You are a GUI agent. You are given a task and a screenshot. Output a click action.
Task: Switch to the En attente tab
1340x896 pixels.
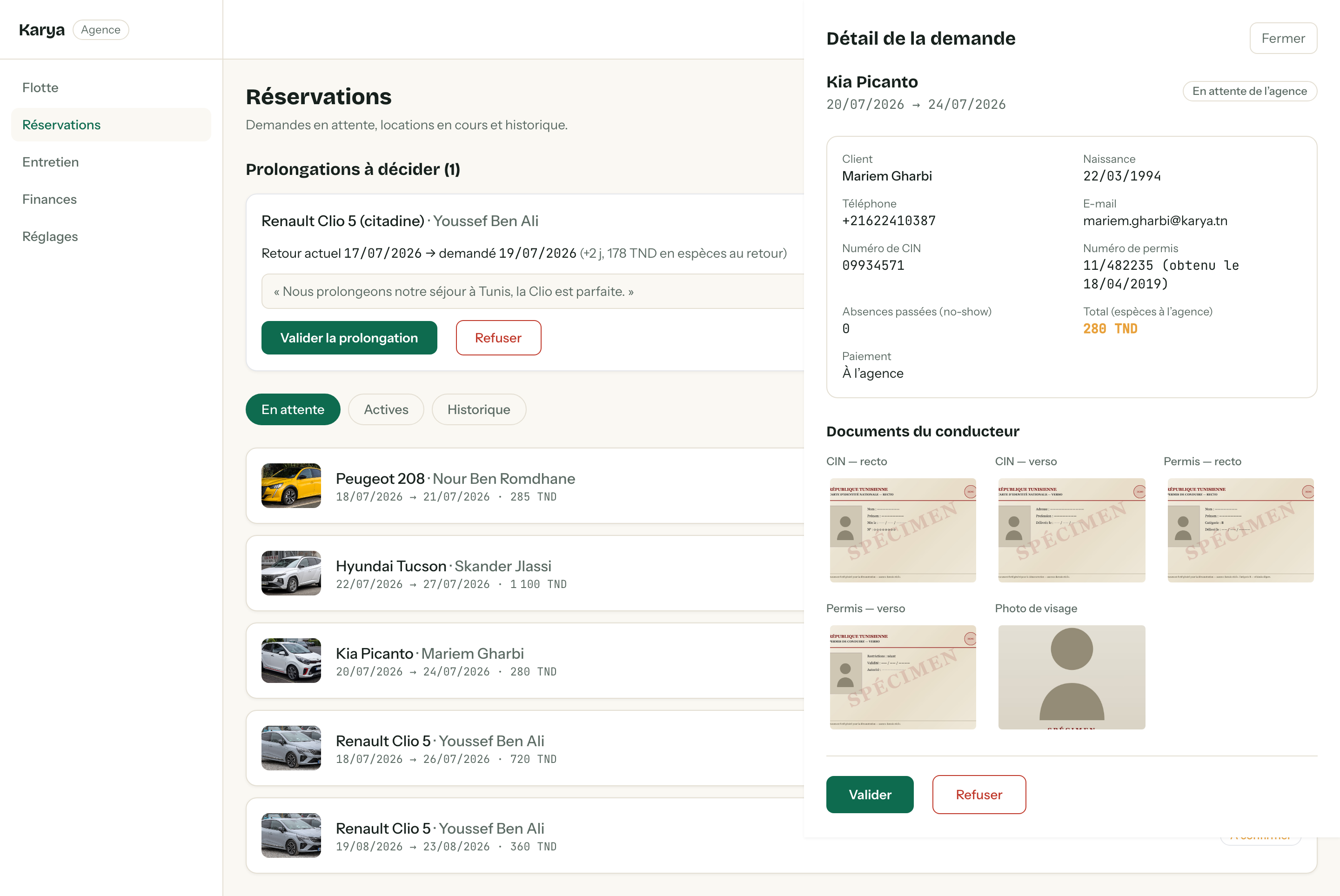click(x=293, y=409)
